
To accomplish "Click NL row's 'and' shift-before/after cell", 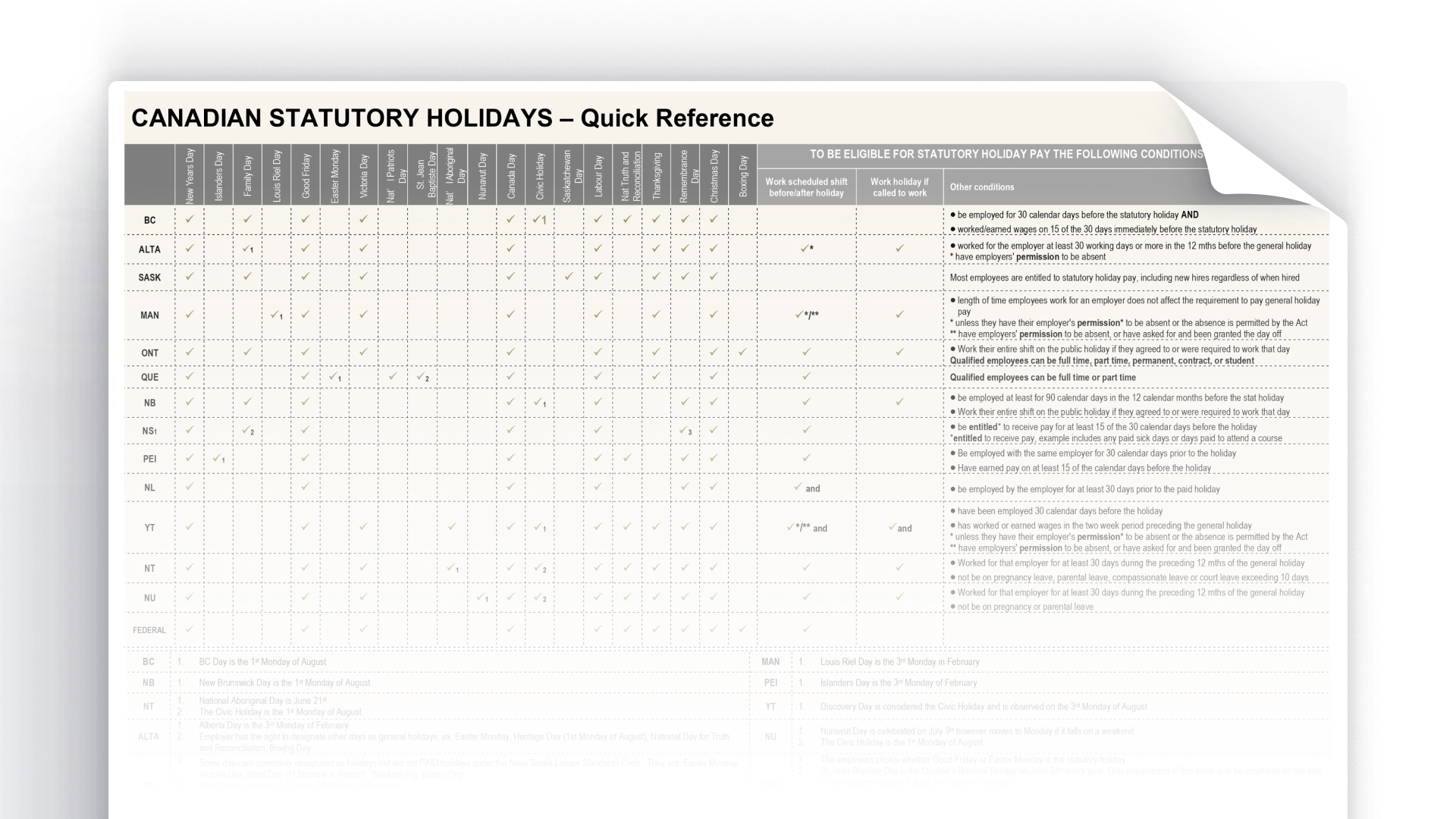I will [807, 488].
